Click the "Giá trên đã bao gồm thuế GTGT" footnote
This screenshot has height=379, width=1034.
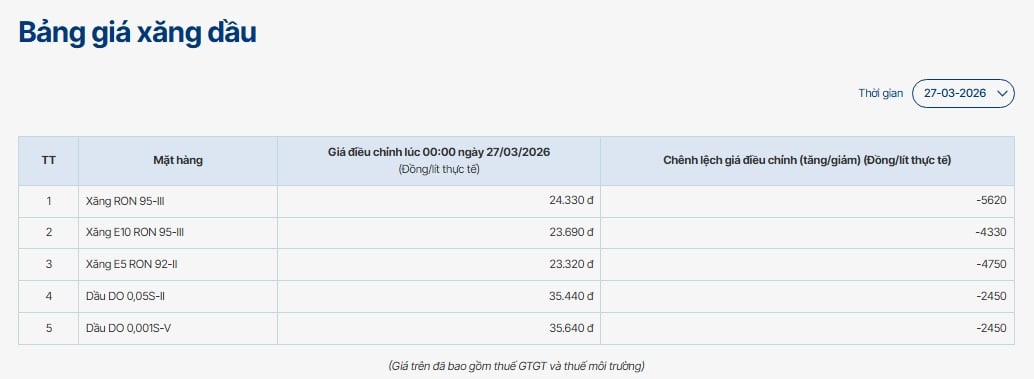[516, 365]
